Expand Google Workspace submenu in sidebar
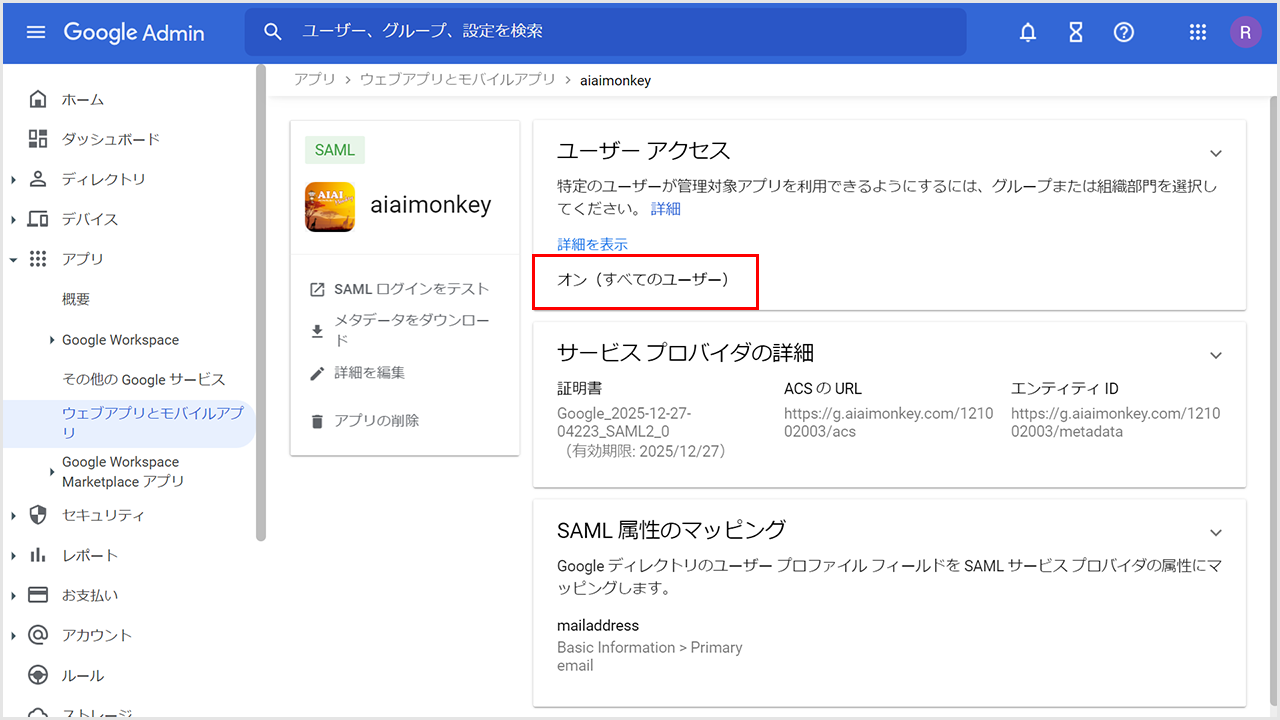 [x=52, y=340]
